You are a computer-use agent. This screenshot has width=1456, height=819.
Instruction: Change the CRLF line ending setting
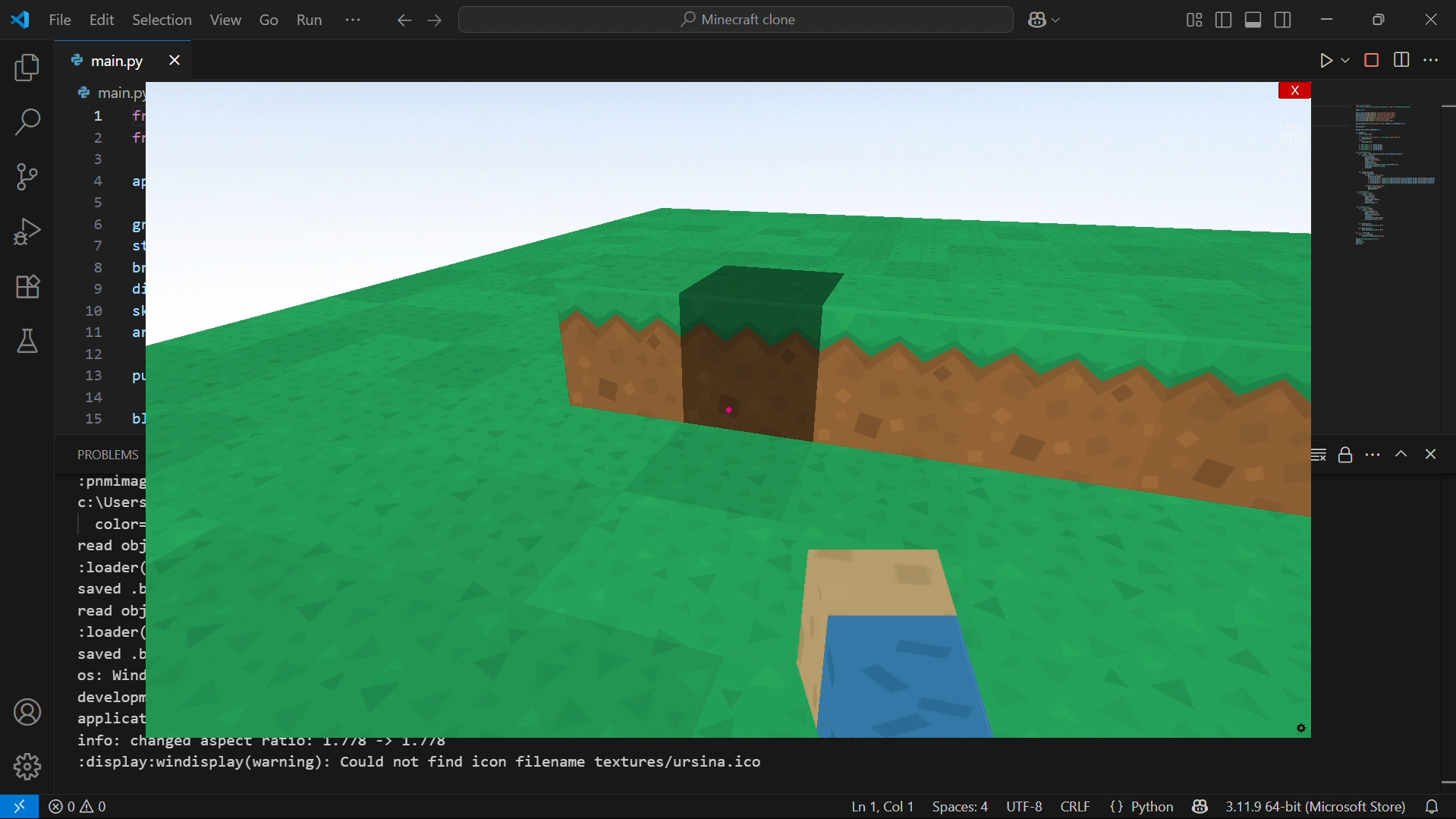tap(1074, 806)
